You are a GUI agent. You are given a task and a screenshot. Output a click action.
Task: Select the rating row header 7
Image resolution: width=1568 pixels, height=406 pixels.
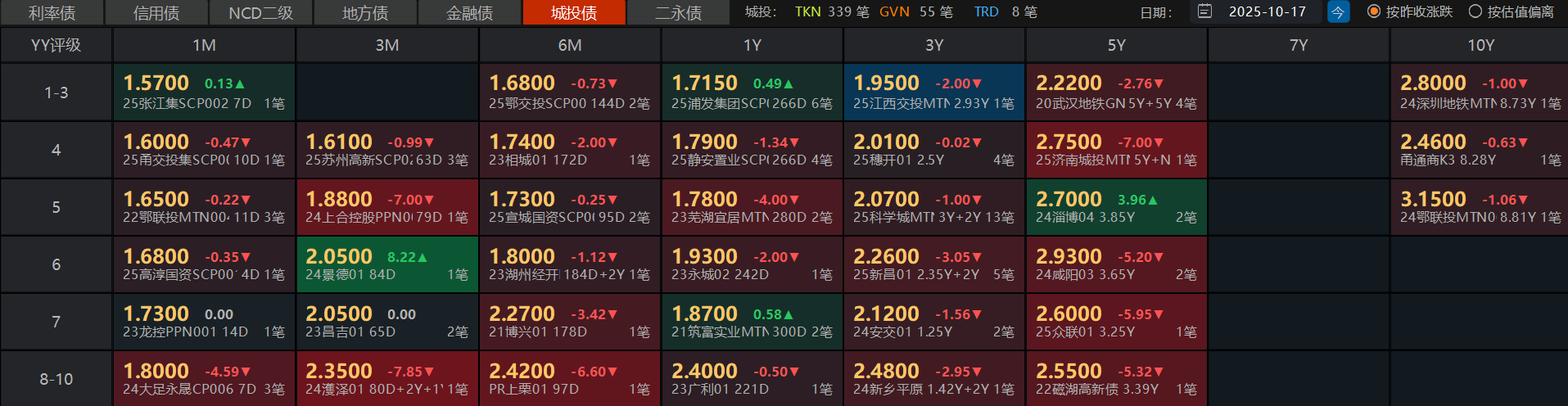pyautogui.click(x=56, y=322)
